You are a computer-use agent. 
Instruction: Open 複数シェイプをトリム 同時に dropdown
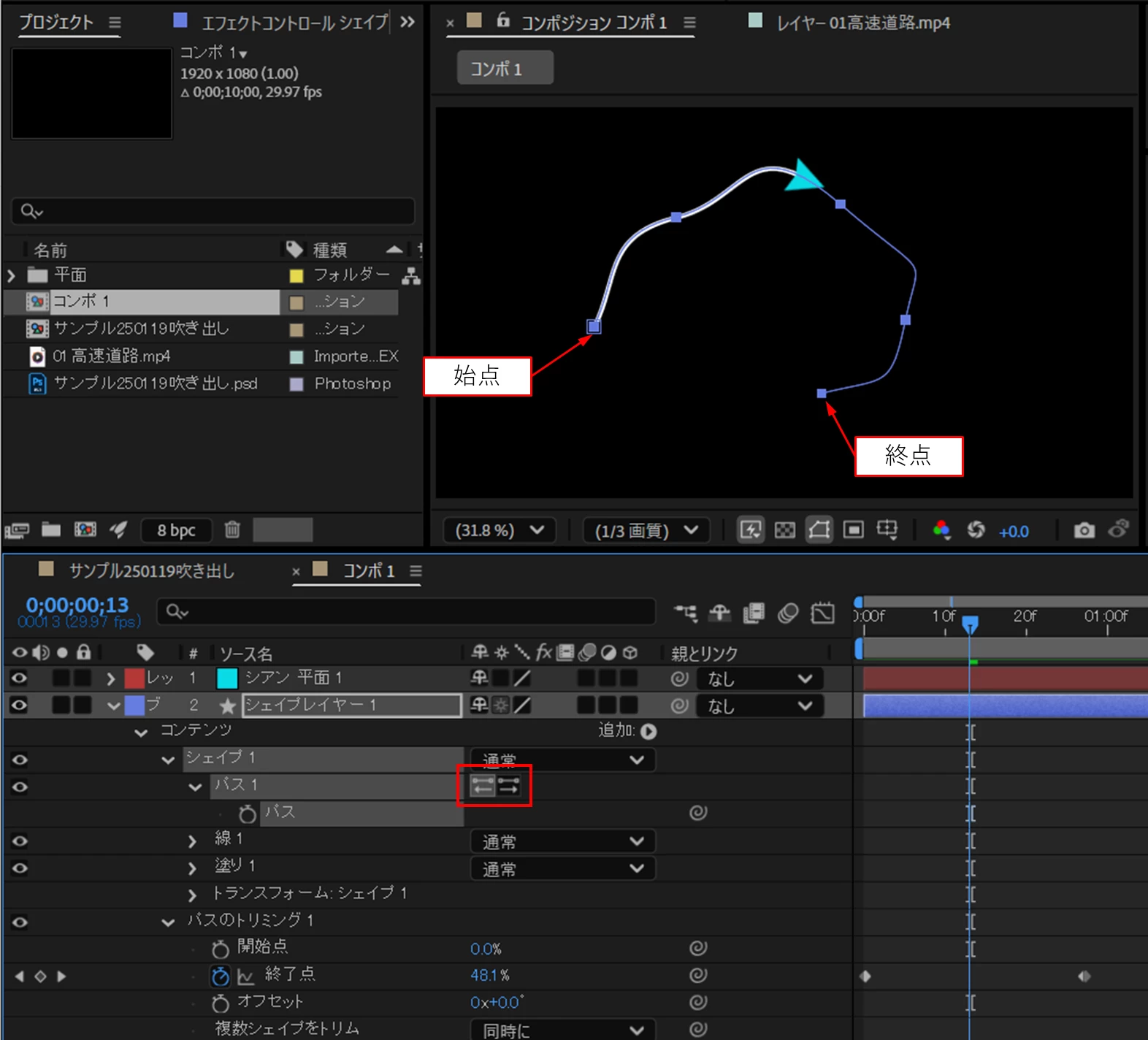(x=563, y=1030)
